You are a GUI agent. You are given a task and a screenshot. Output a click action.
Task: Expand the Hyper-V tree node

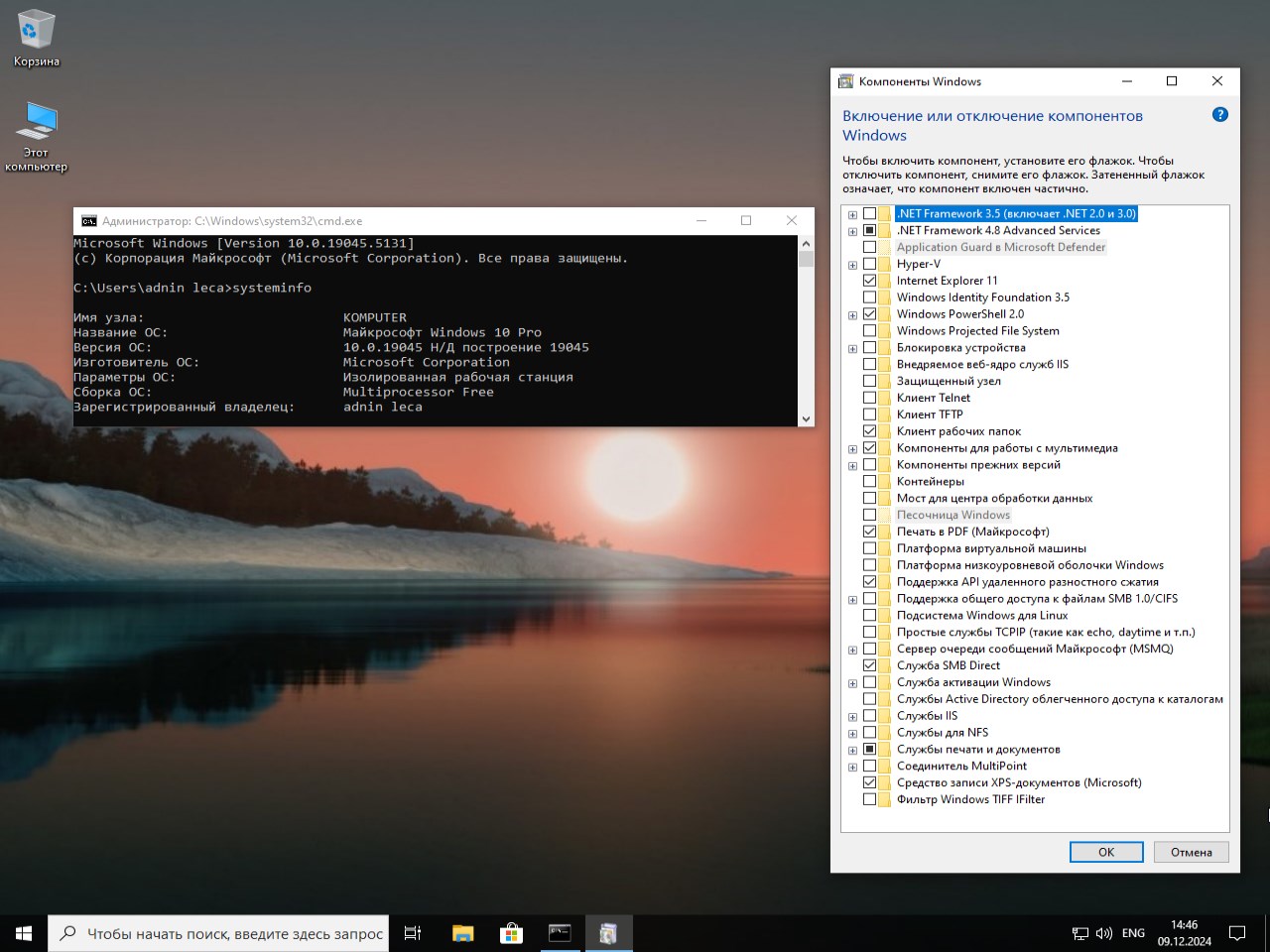[x=852, y=265]
